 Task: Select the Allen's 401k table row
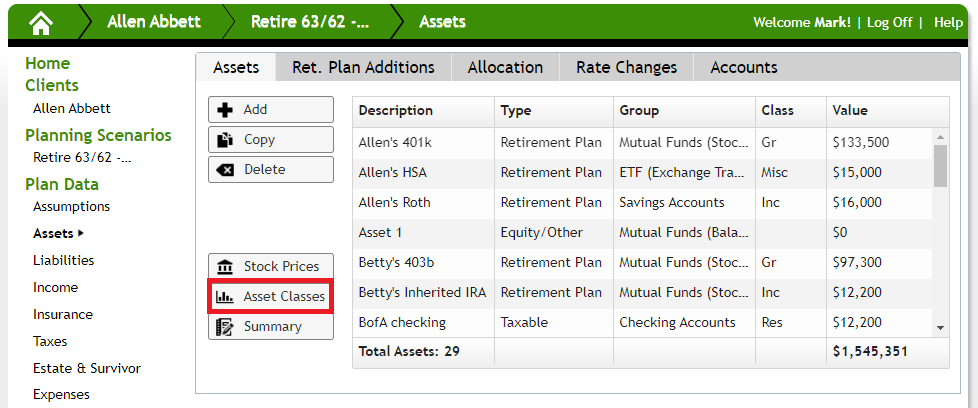click(642, 142)
